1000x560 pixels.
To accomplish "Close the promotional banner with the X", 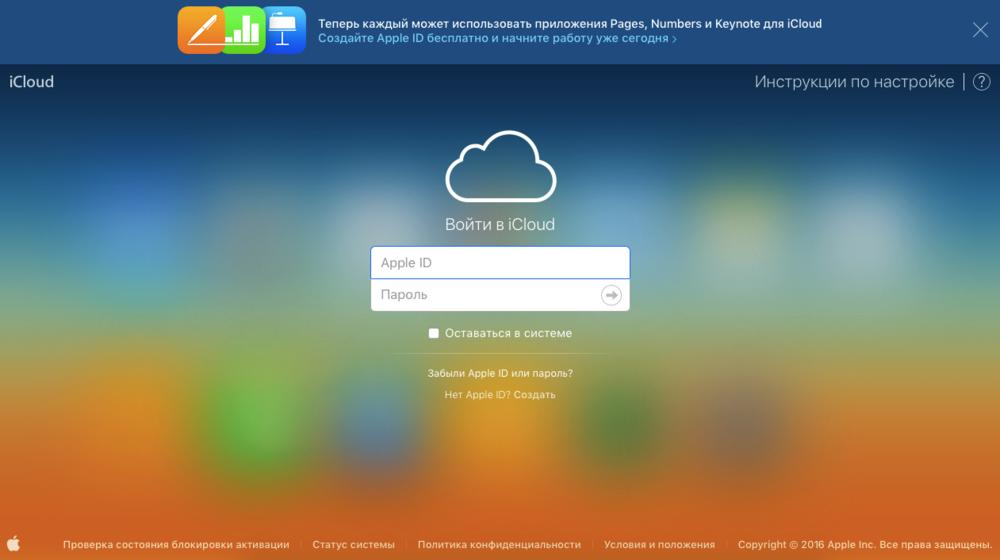I will (980, 30).
